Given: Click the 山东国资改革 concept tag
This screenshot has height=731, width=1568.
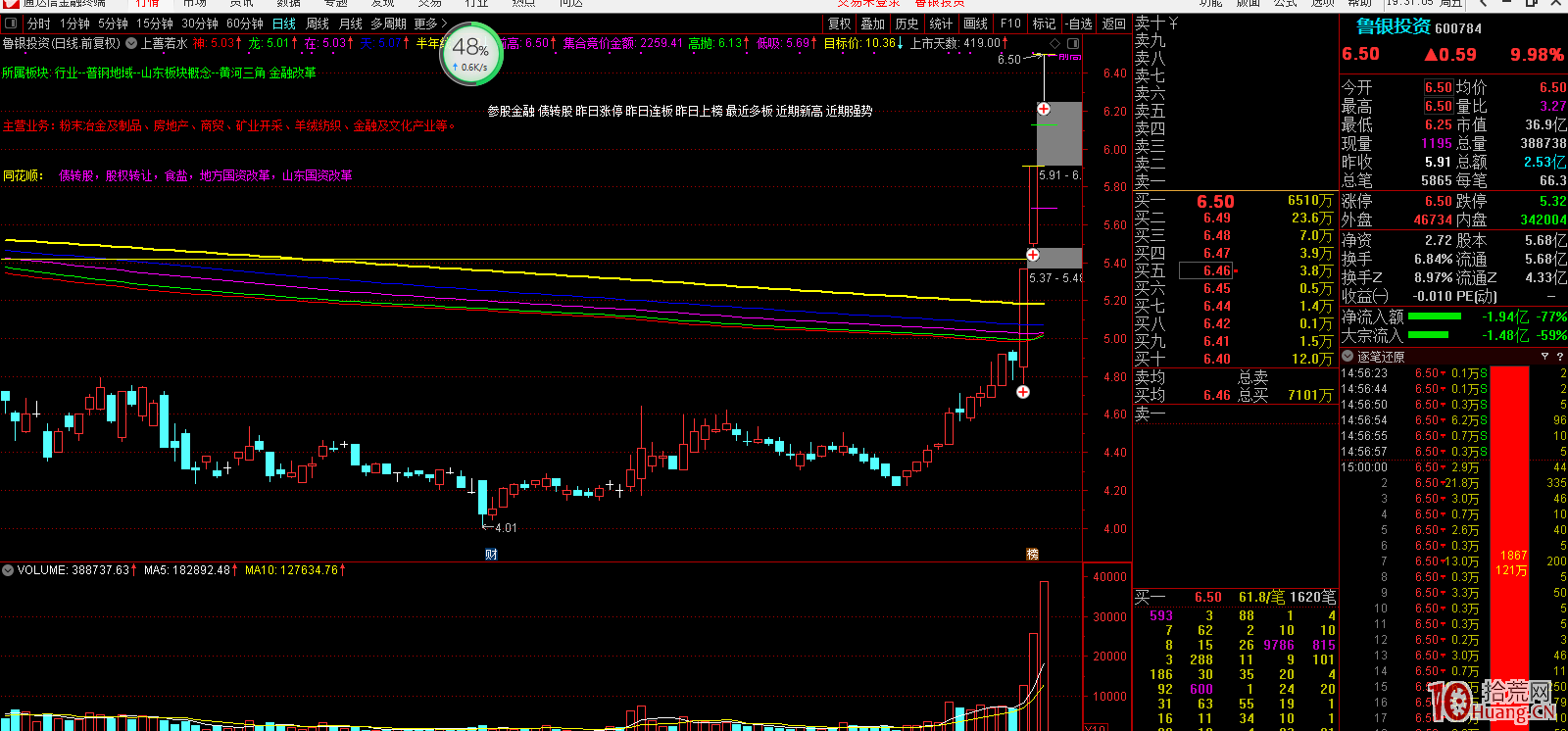Looking at the screenshot, I should [318, 176].
